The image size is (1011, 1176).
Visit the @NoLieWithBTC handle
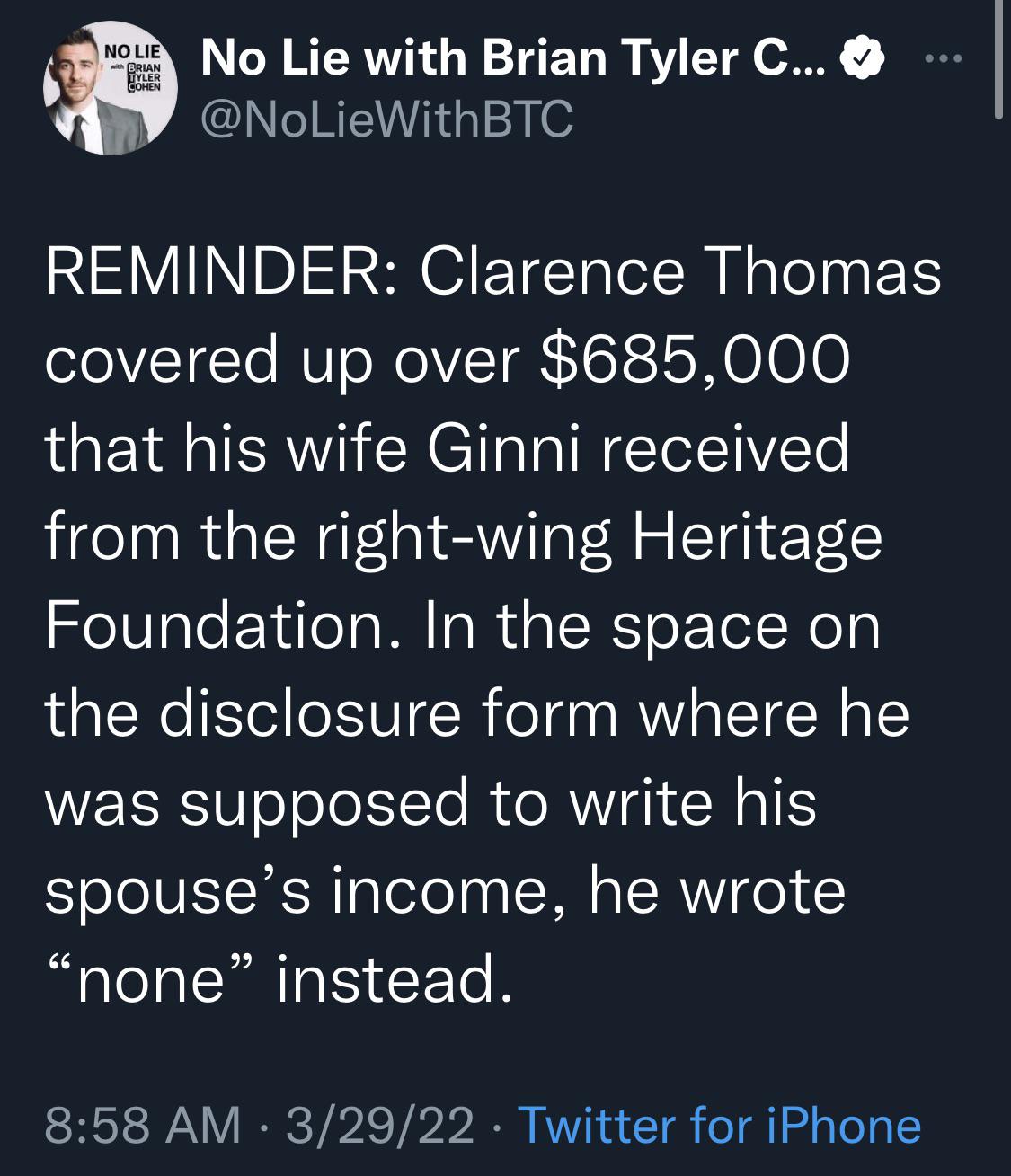[x=386, y=119]
